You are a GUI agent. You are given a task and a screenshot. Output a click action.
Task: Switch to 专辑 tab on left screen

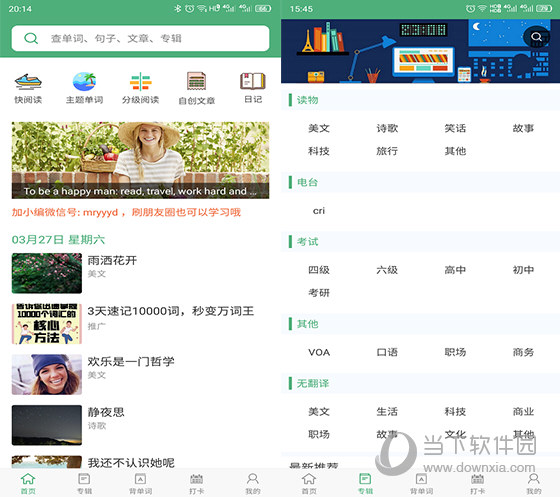coord(84,484)
